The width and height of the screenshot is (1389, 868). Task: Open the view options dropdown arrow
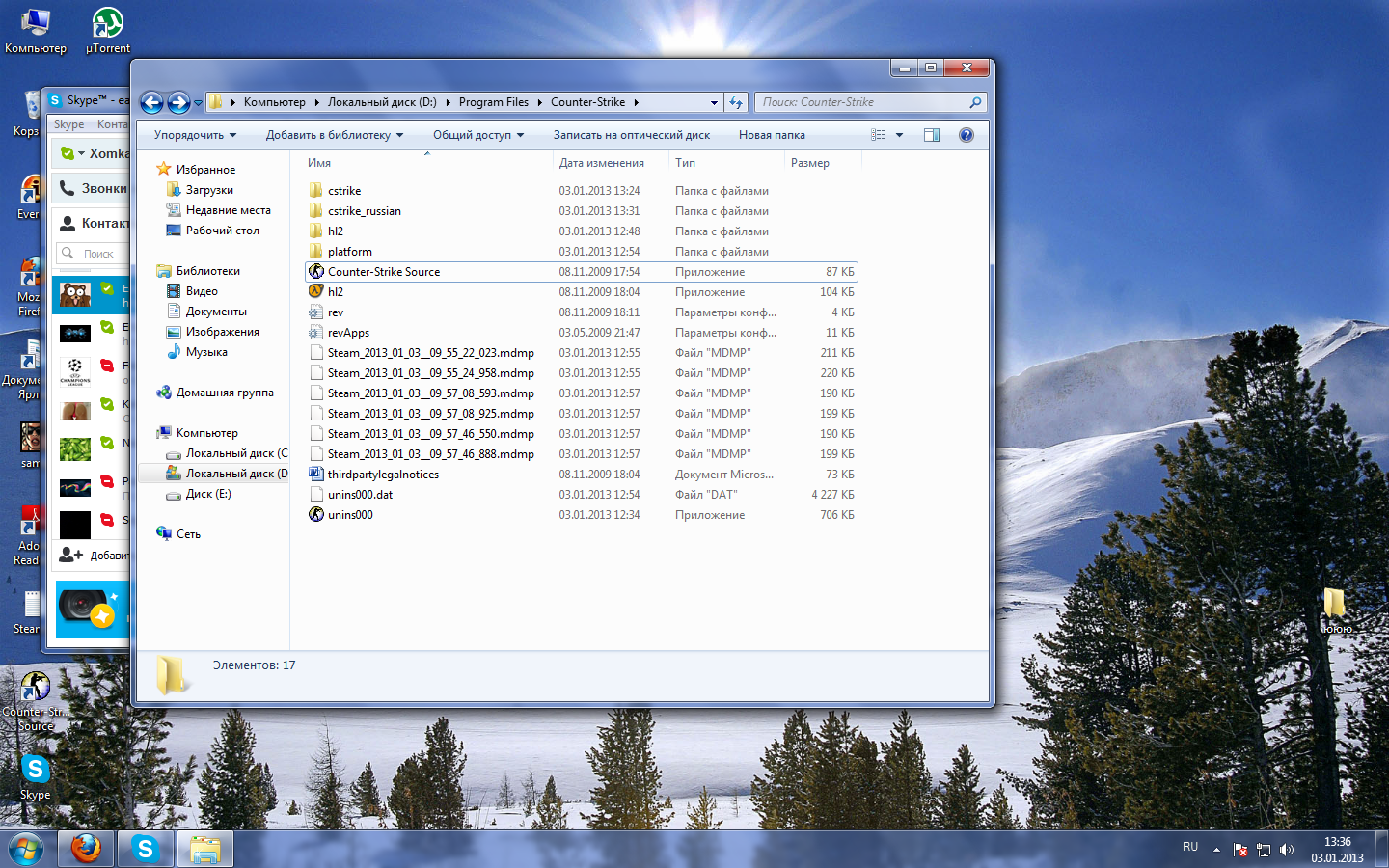899,135
